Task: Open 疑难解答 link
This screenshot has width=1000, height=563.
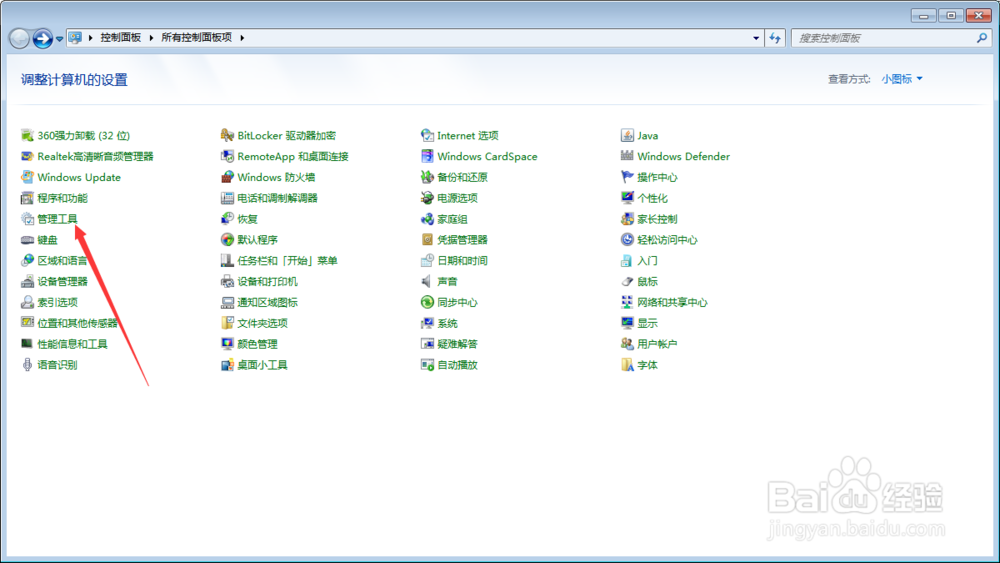Action: pyautogui.click(x=457, y=344)
